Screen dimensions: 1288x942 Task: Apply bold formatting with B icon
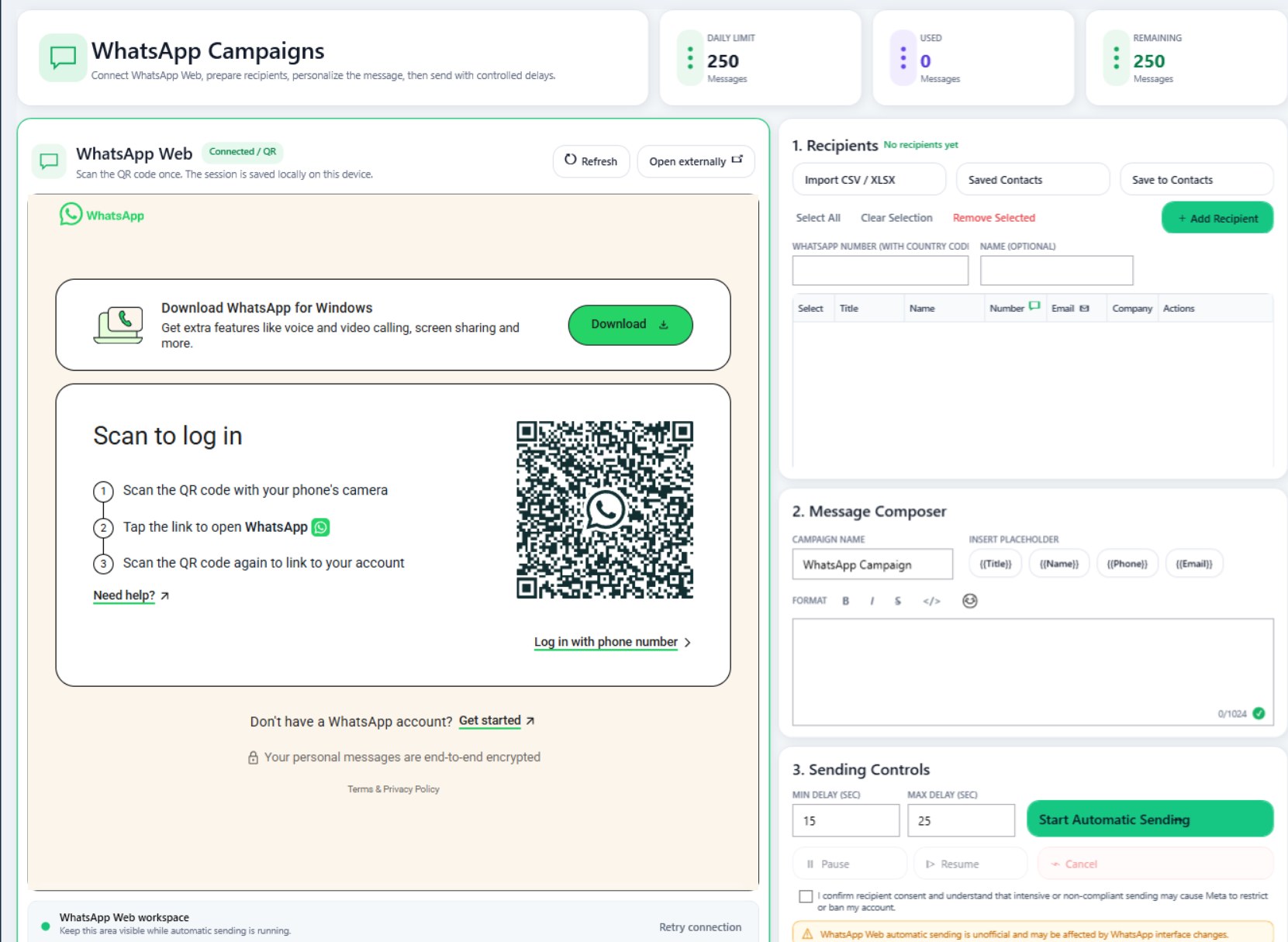pyautogui.click(x=846, y=601)
